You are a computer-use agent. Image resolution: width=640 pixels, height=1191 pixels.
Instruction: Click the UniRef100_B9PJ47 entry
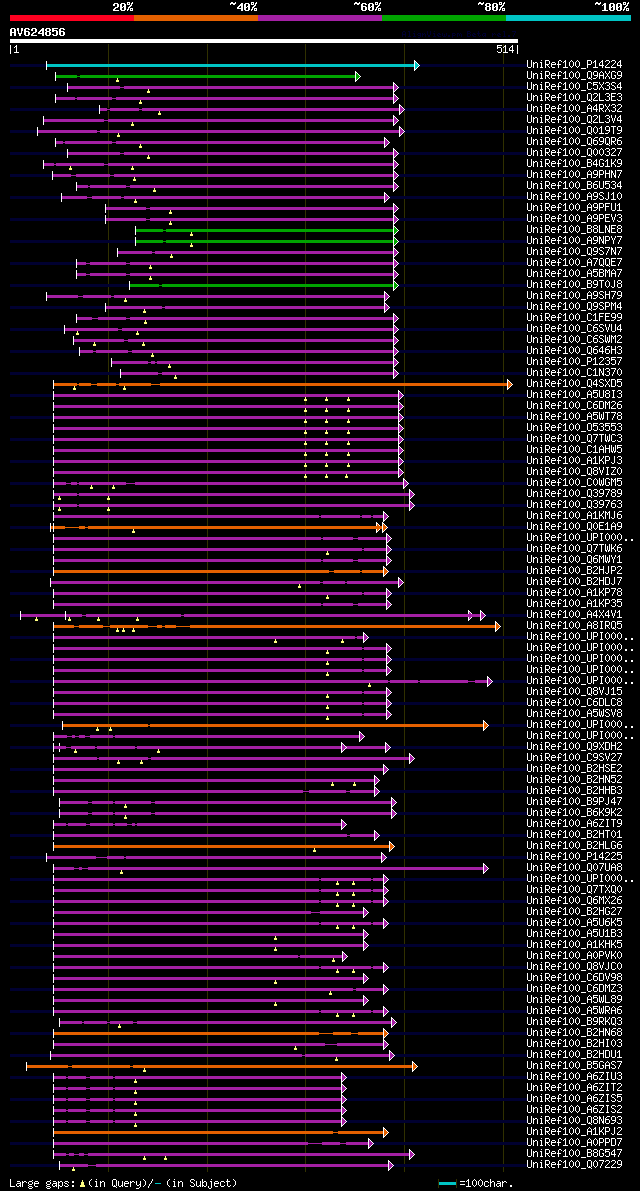pyautogui.click(x=574, y=802)
